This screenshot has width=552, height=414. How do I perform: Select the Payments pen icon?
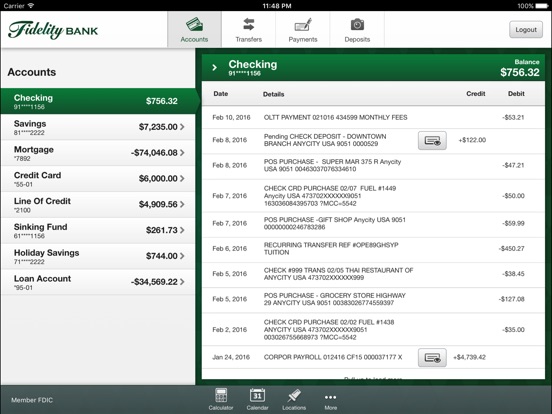pos(303,25)
